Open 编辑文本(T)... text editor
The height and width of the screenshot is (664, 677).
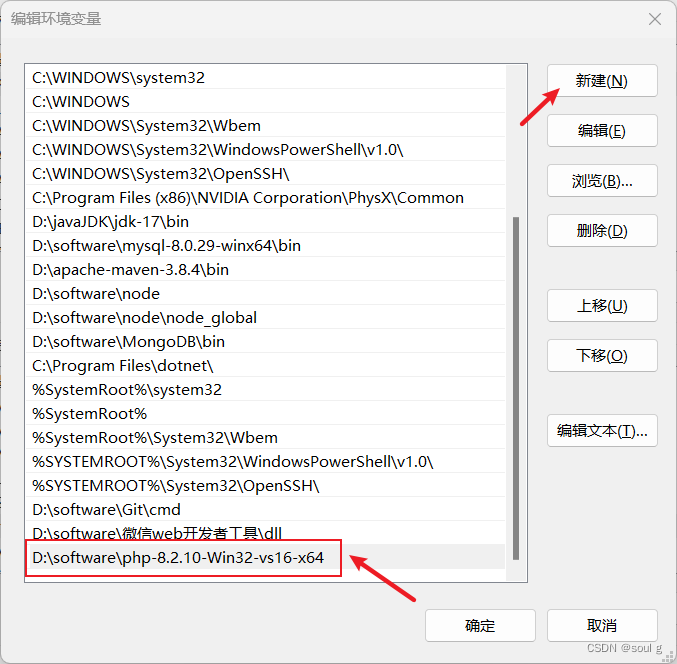point(602,430)
